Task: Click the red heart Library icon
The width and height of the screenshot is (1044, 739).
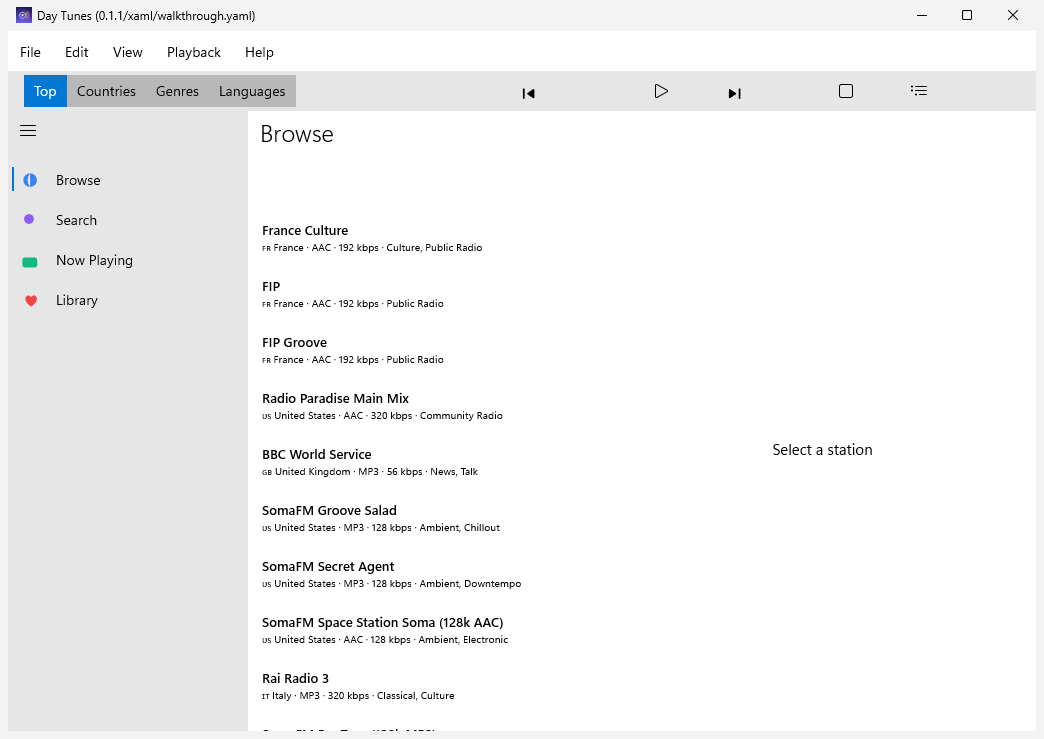Action: click(31, 301)
